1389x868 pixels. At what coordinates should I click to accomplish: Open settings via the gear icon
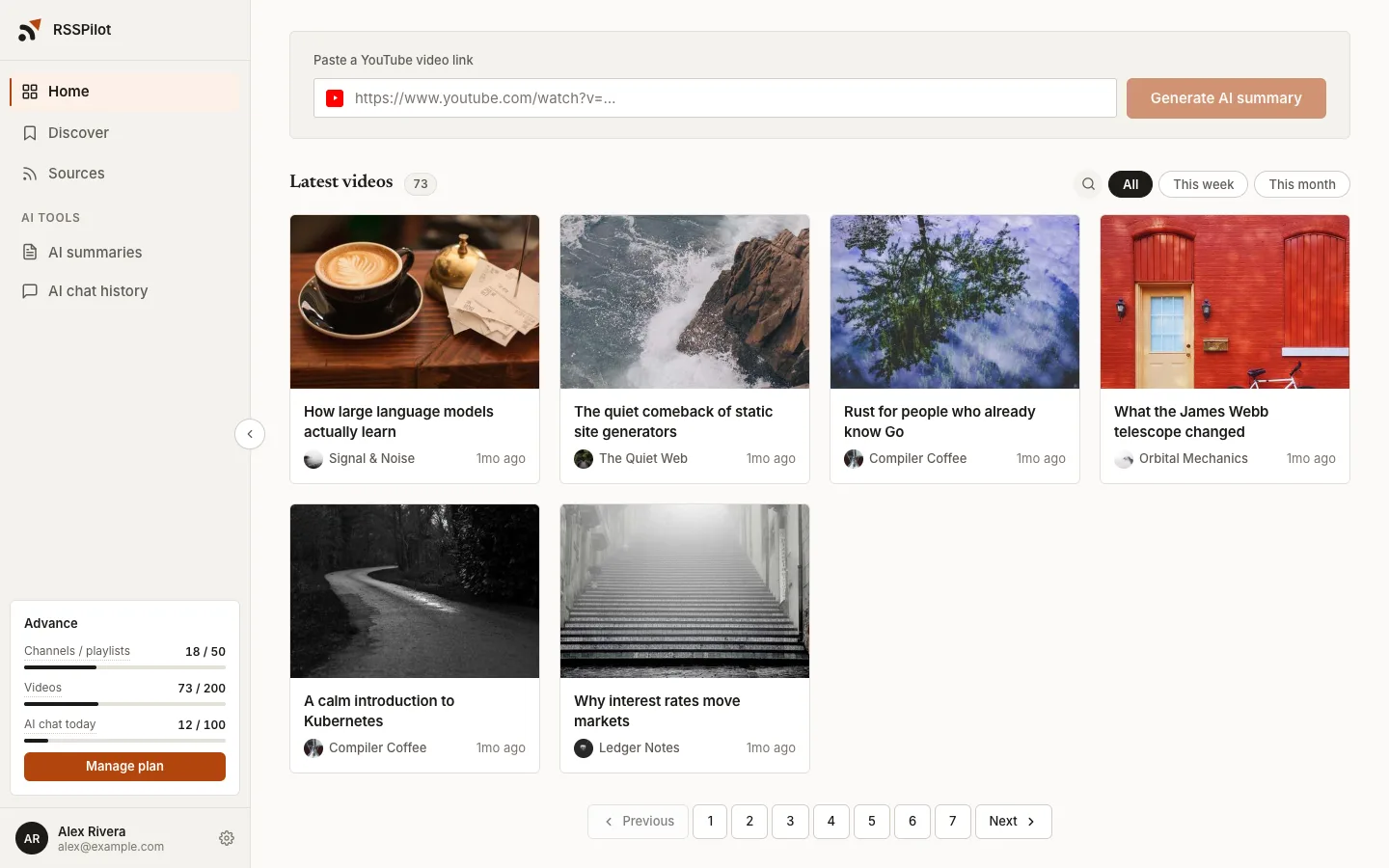(x=227, y=838)
